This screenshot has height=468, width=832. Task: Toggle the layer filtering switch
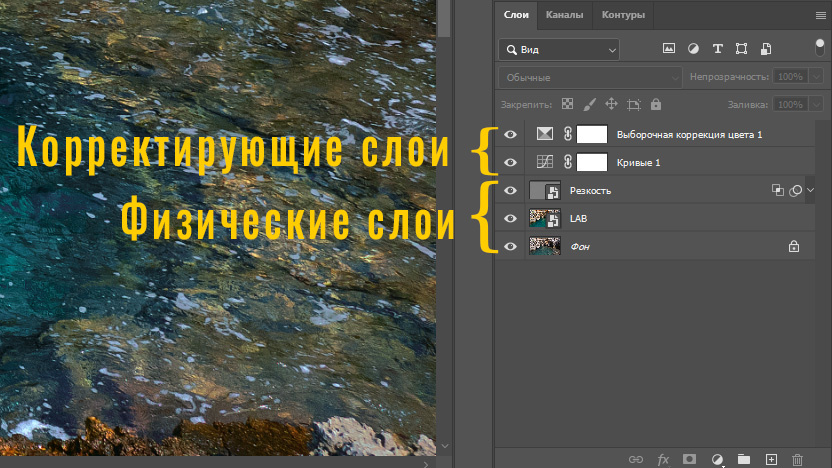click(x=819, y=48)
